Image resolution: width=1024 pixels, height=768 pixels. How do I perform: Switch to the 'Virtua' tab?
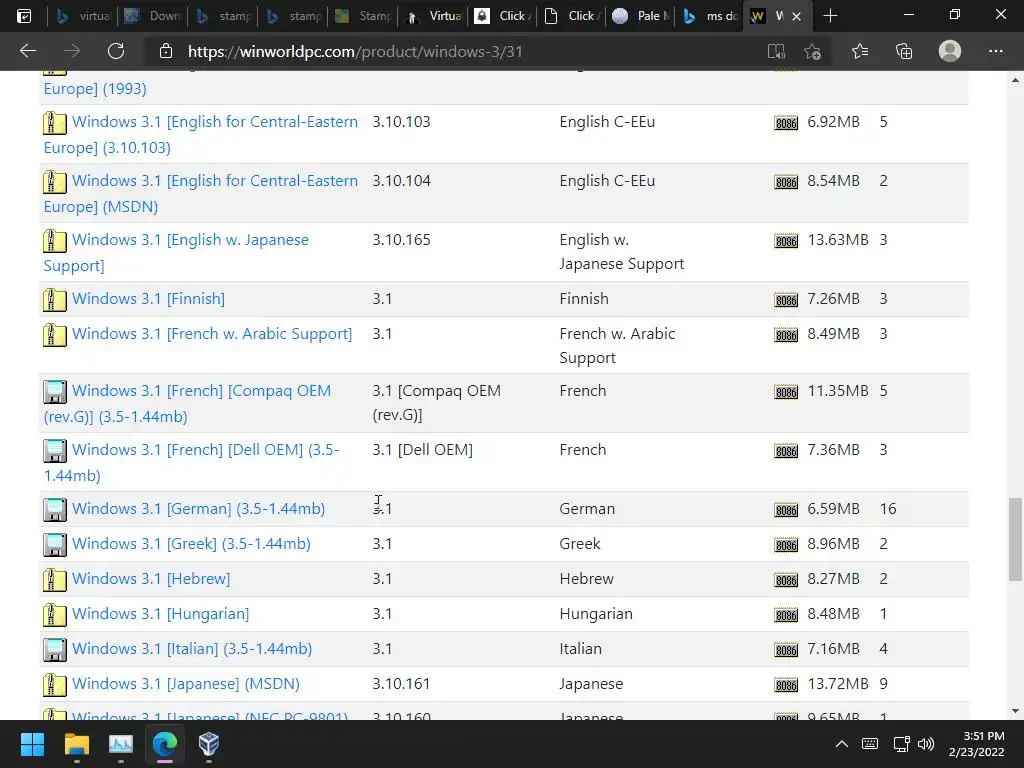click(433, 16)
